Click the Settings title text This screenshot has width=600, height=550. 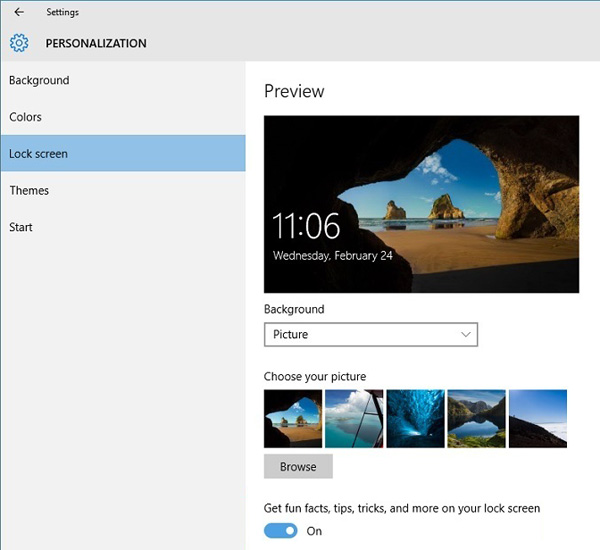point(62,12)
